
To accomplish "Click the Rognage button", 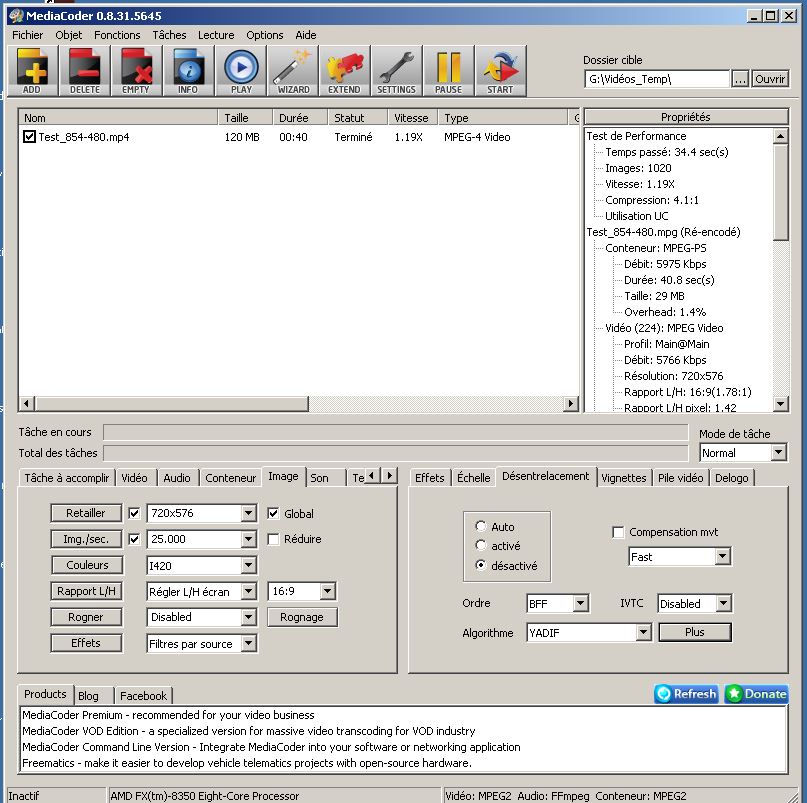I will pyautogui.click(x=301, y=617).
